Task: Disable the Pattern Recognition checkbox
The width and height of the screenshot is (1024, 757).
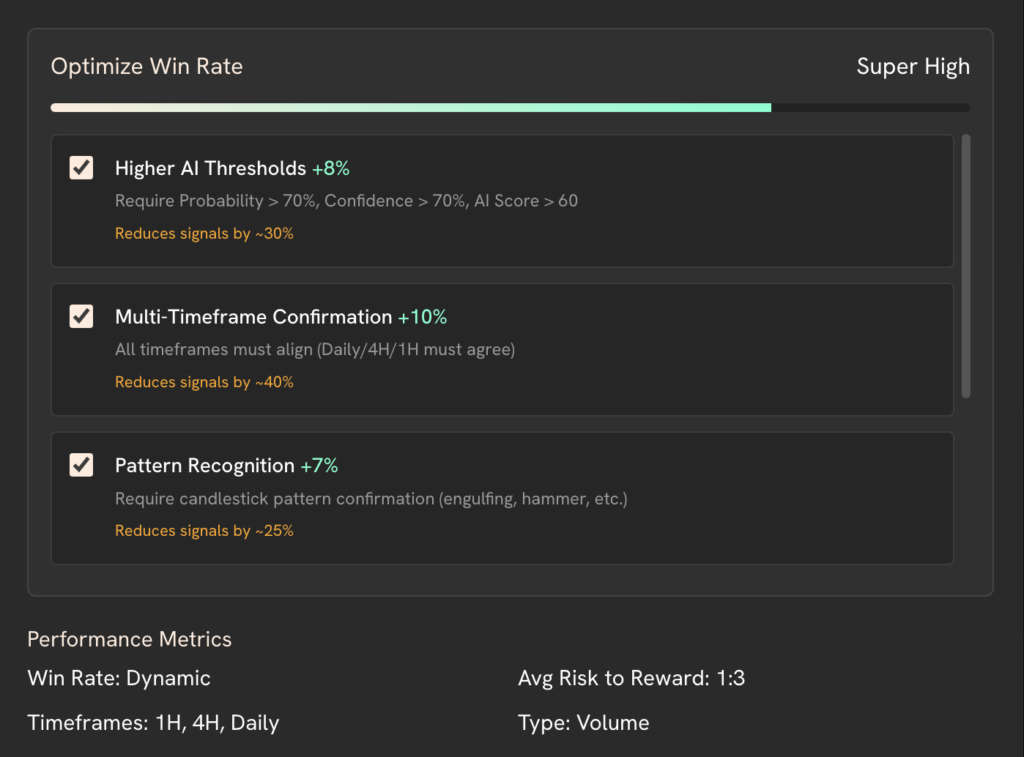Action: pyautogui.click(x=81, y=465)
